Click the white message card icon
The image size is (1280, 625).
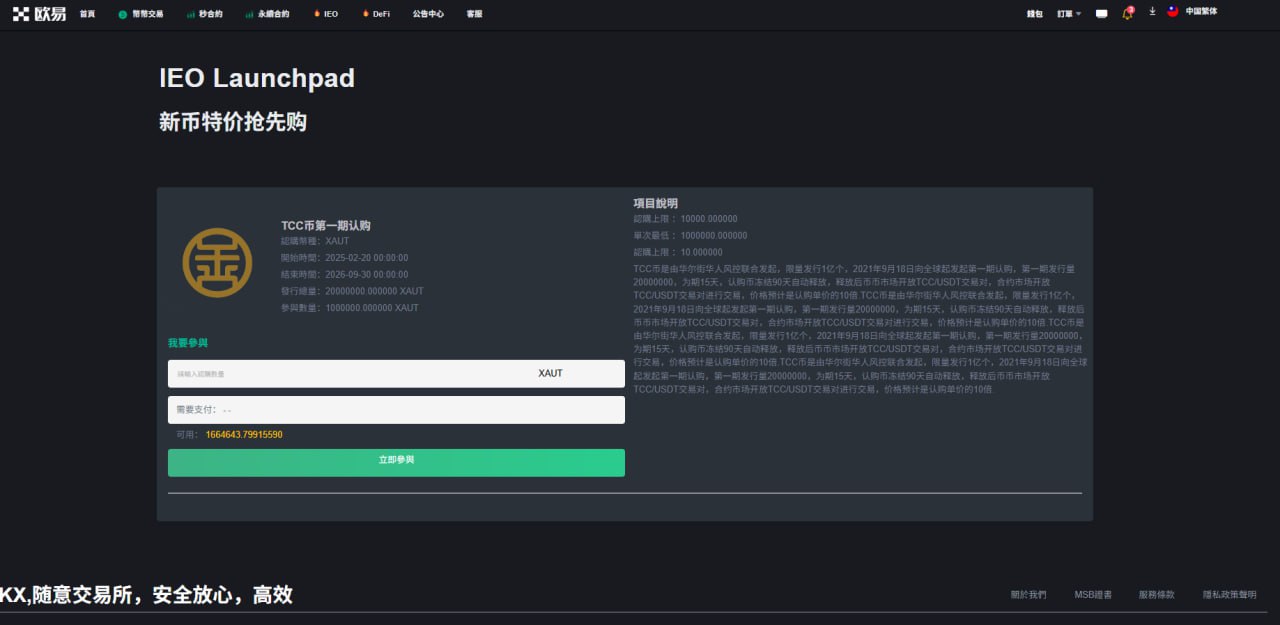1102,14
